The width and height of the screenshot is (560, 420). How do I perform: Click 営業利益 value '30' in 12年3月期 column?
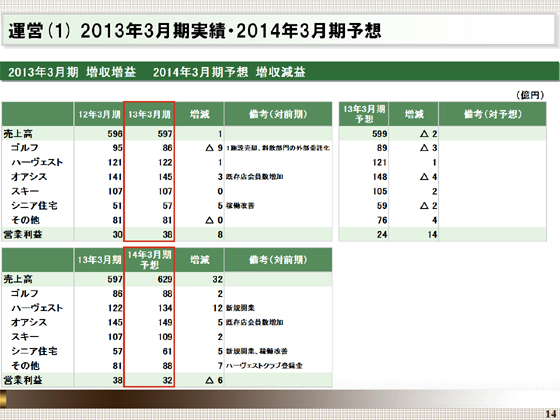117,235
